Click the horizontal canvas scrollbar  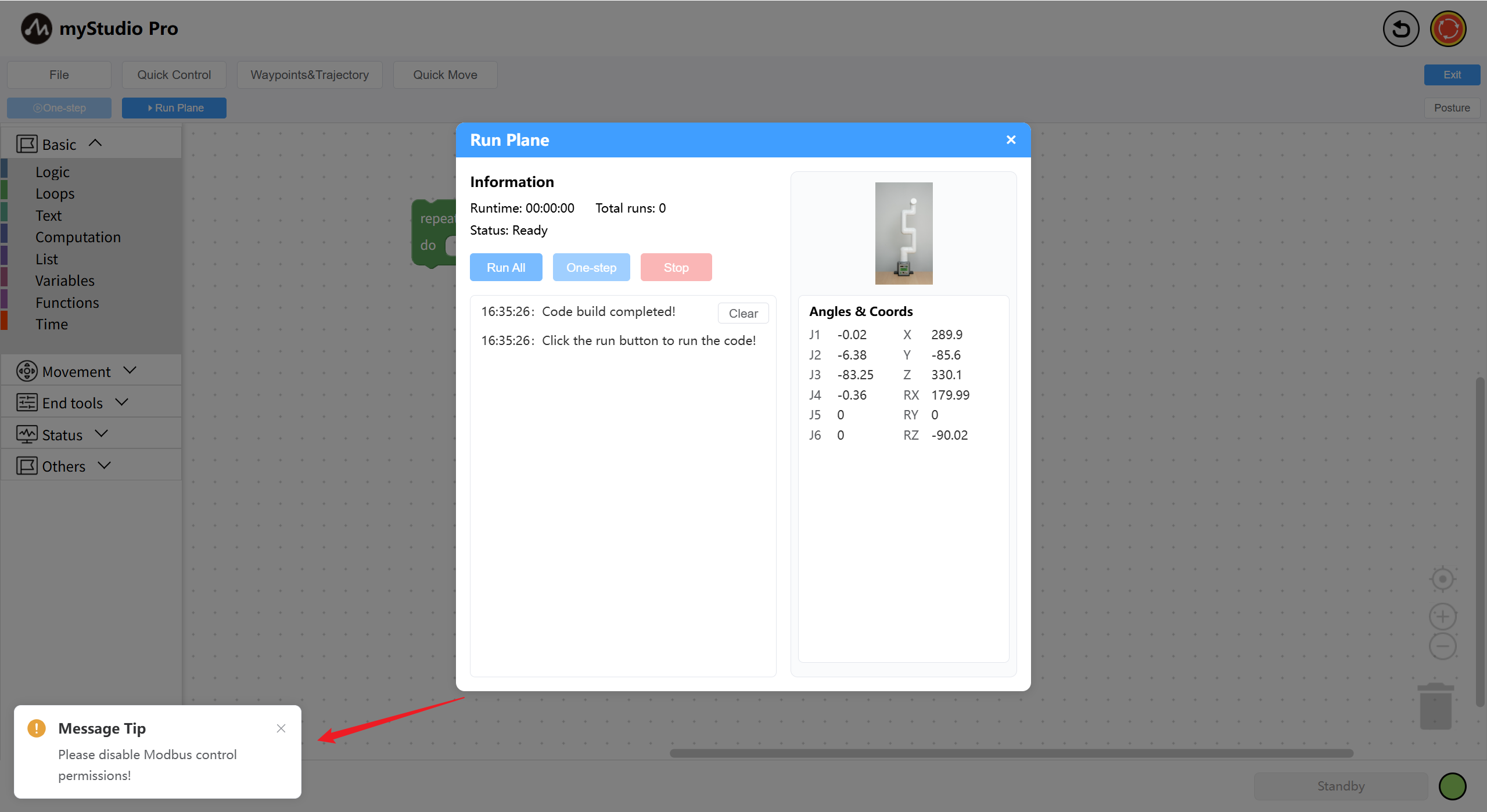(x=1011, y=753)
